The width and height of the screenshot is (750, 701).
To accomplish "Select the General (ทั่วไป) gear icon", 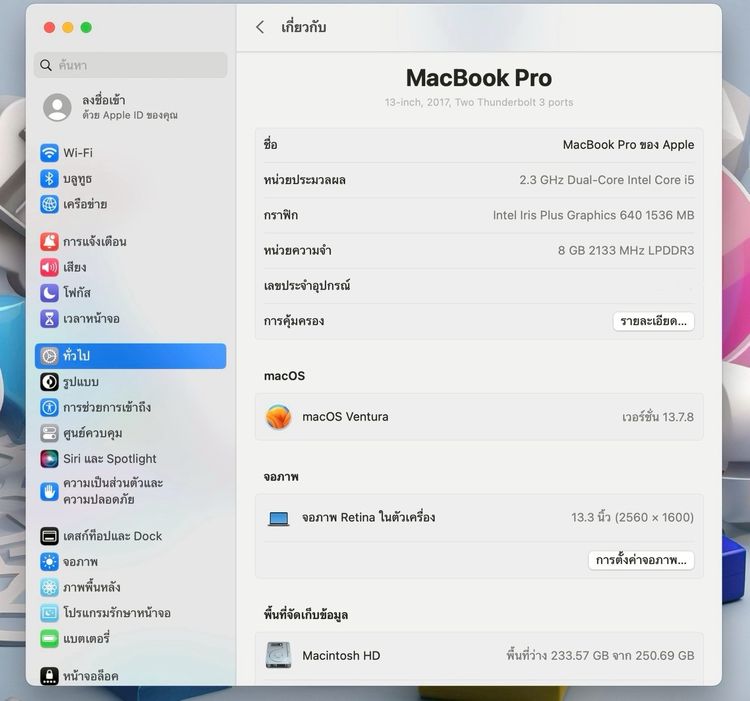I will point(49,356).
